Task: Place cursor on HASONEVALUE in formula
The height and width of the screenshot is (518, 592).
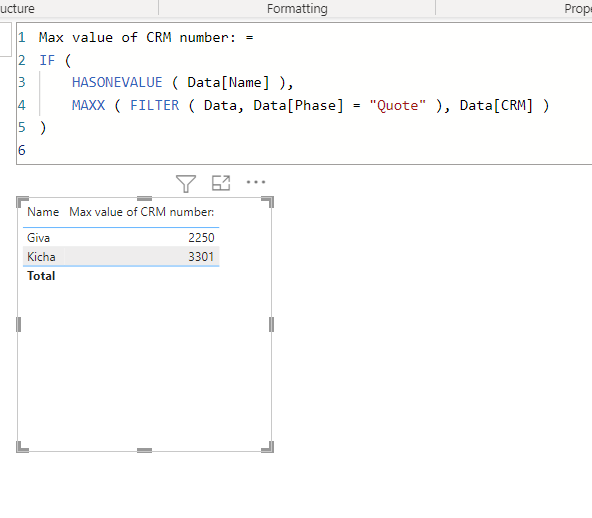Action: click(x=117, y=82)
